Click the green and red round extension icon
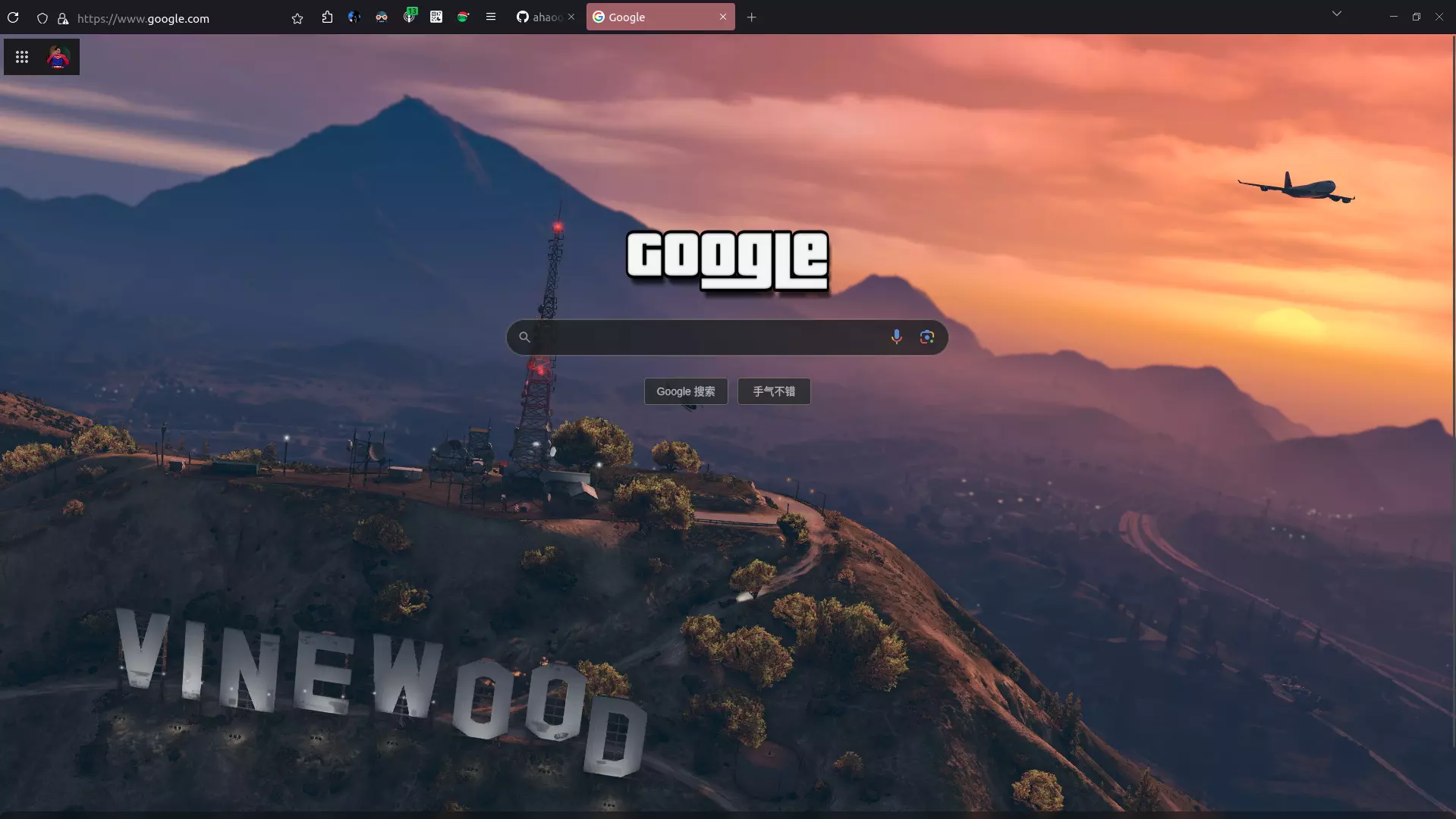 463,17
